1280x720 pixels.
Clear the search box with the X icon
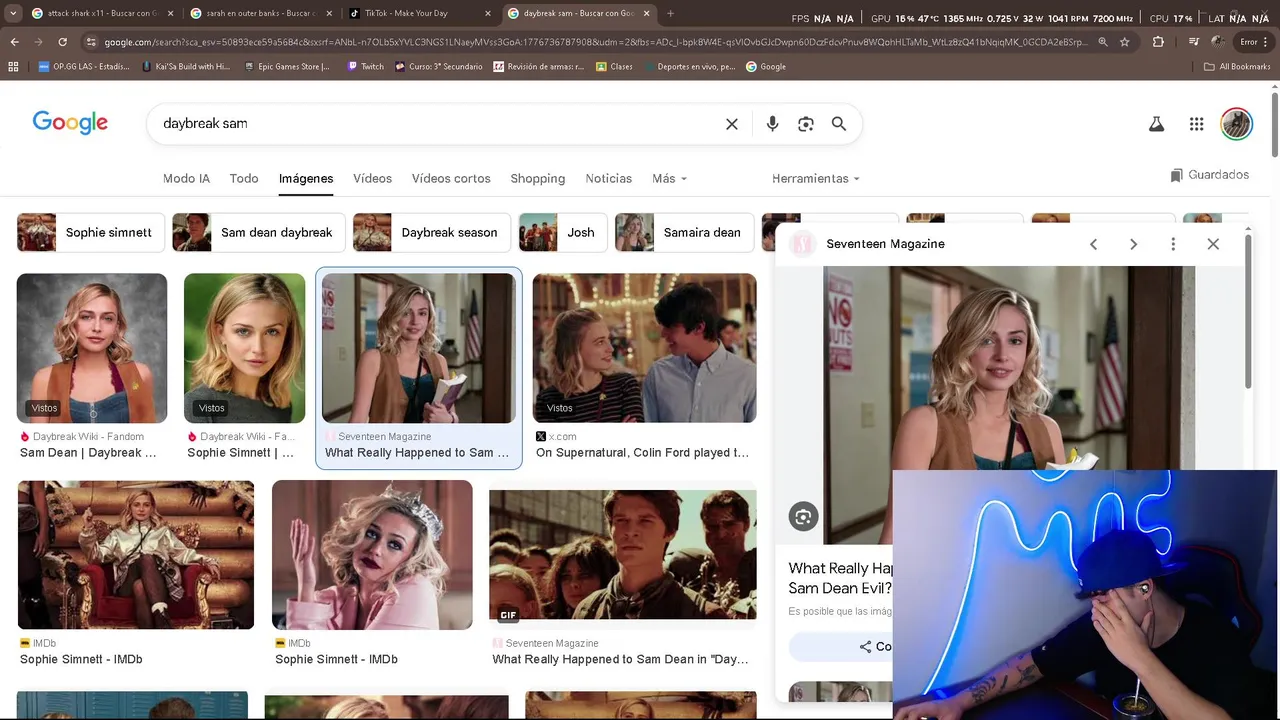732,124
